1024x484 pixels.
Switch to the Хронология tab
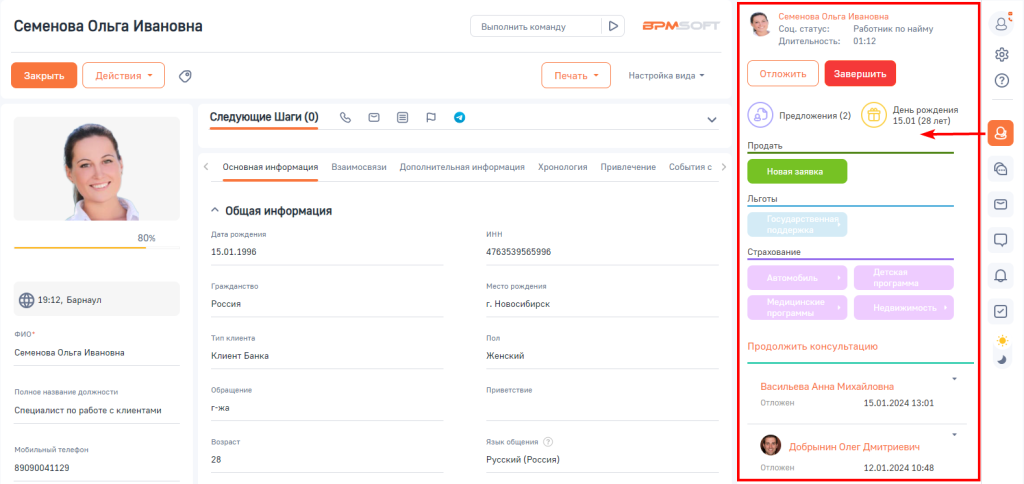(562, 167)
